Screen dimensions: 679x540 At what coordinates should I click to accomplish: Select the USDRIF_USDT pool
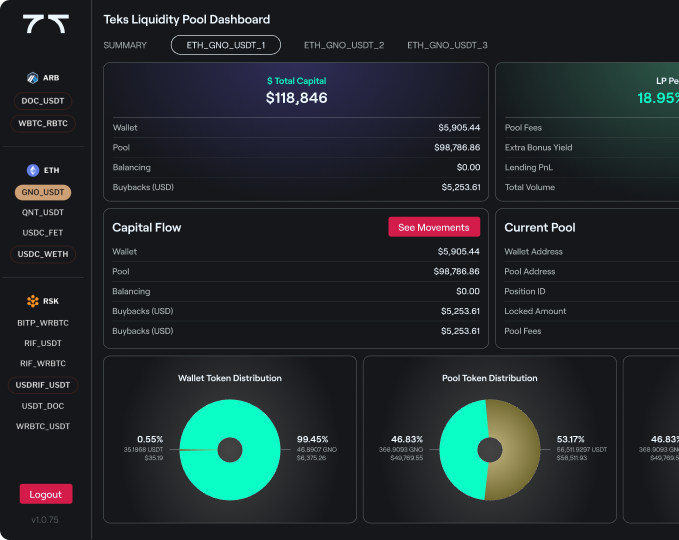pyautogui.click(x=45, y=385)
